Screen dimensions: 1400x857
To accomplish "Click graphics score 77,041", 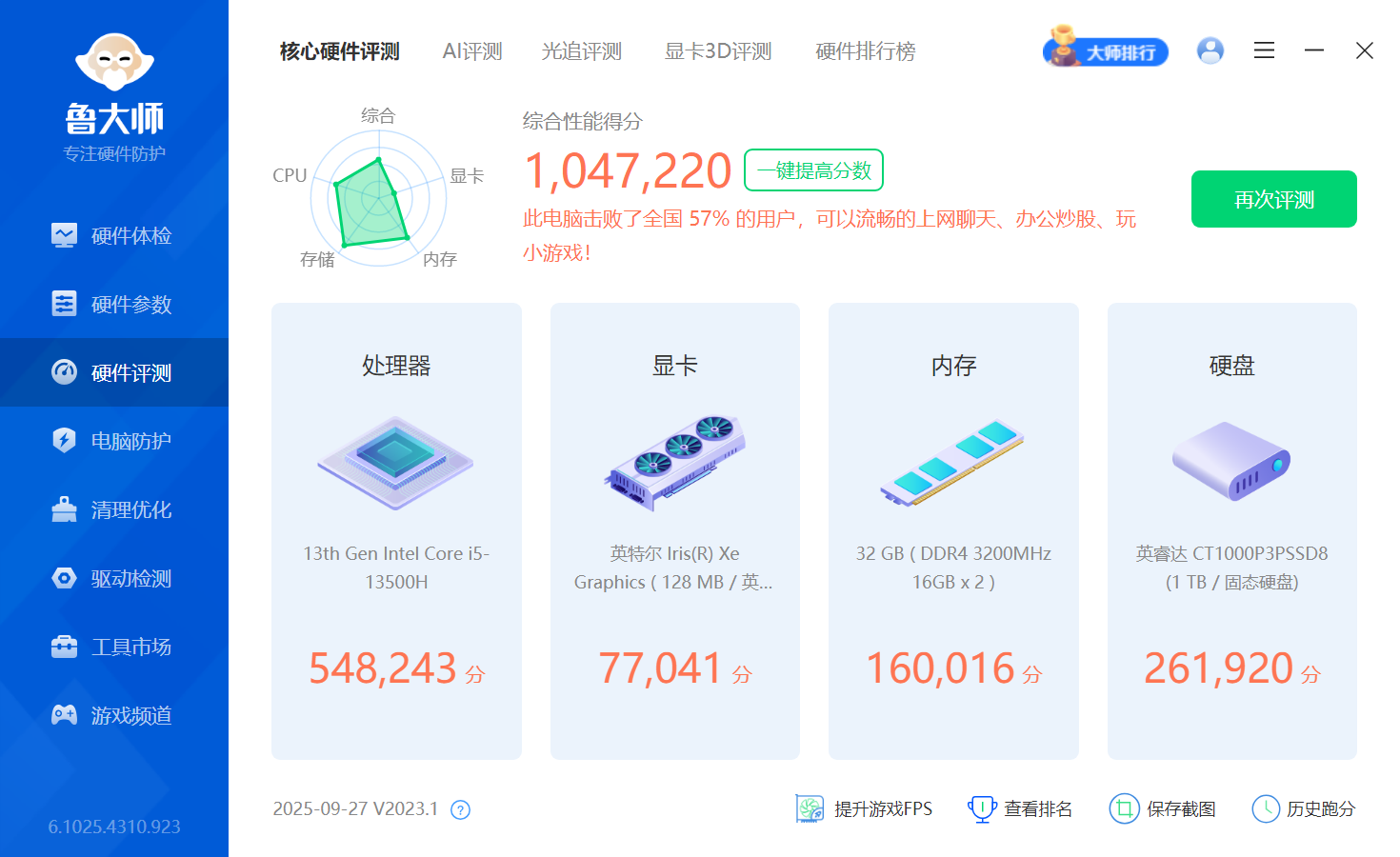I will 661,668.
